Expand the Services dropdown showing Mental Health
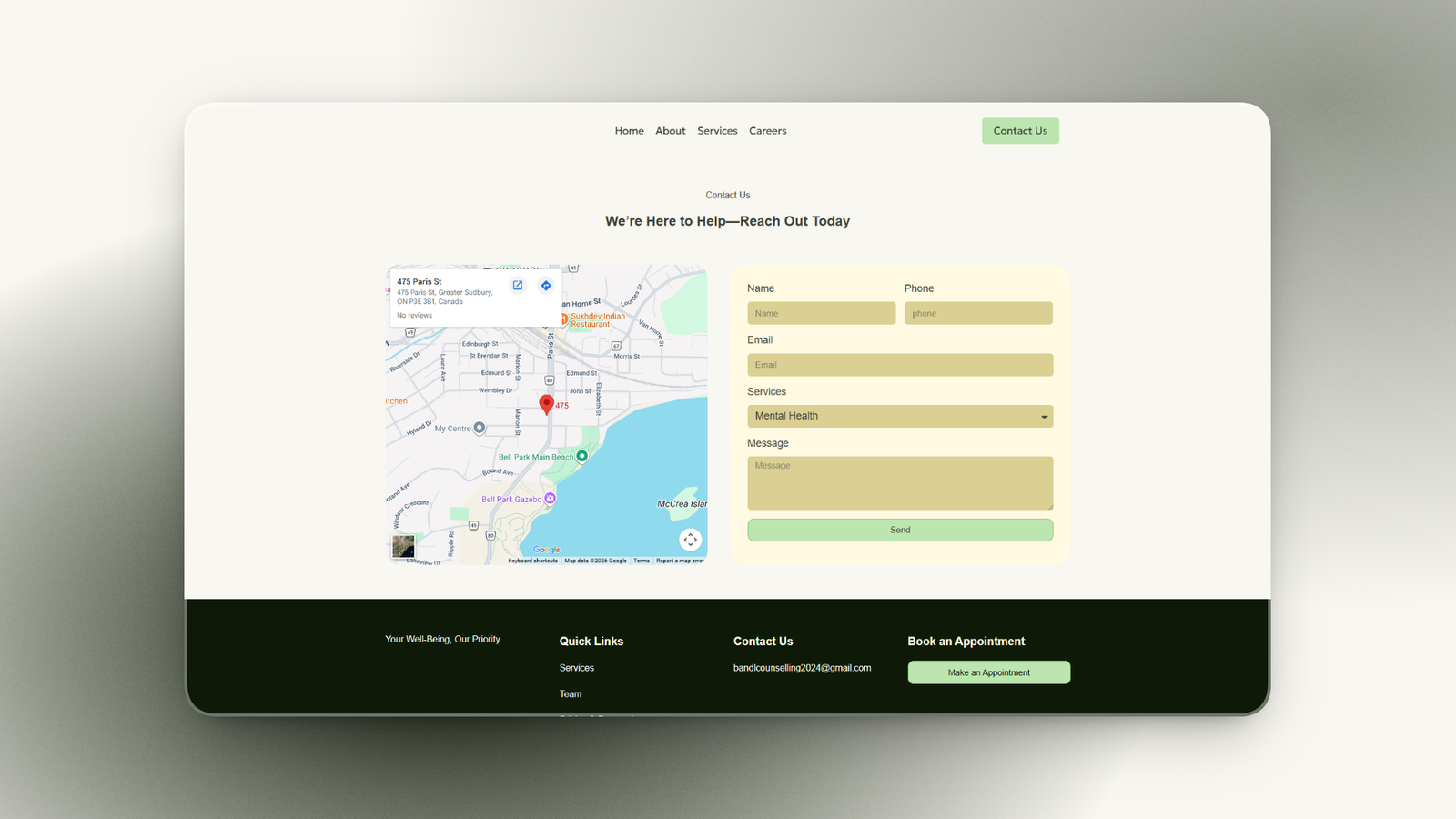 tap(899, 416)
